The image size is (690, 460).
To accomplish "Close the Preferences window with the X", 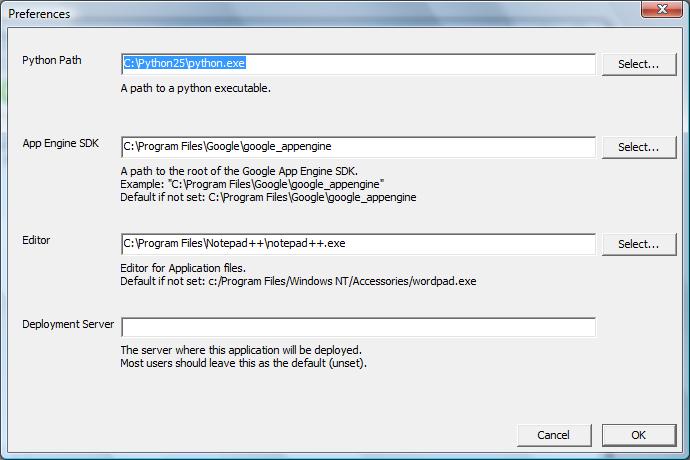I will tap(662, 9).
